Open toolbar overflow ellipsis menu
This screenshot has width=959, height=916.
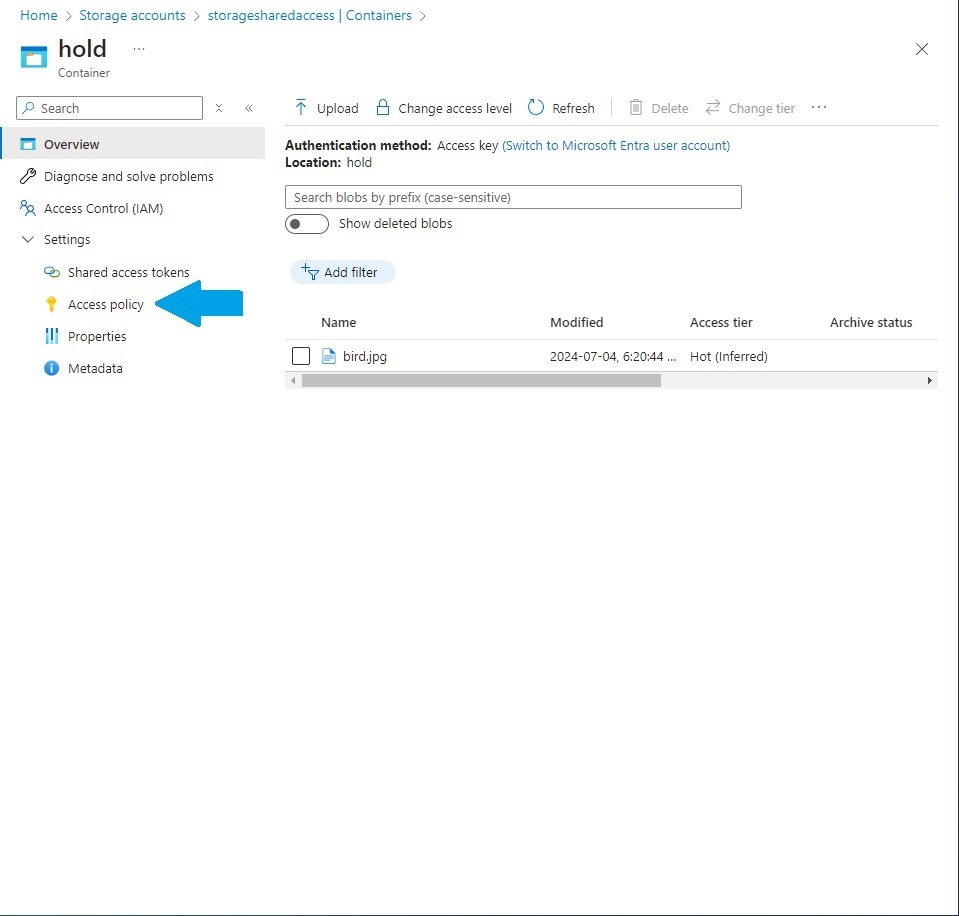pyautogui.click(x=819, y=108)
